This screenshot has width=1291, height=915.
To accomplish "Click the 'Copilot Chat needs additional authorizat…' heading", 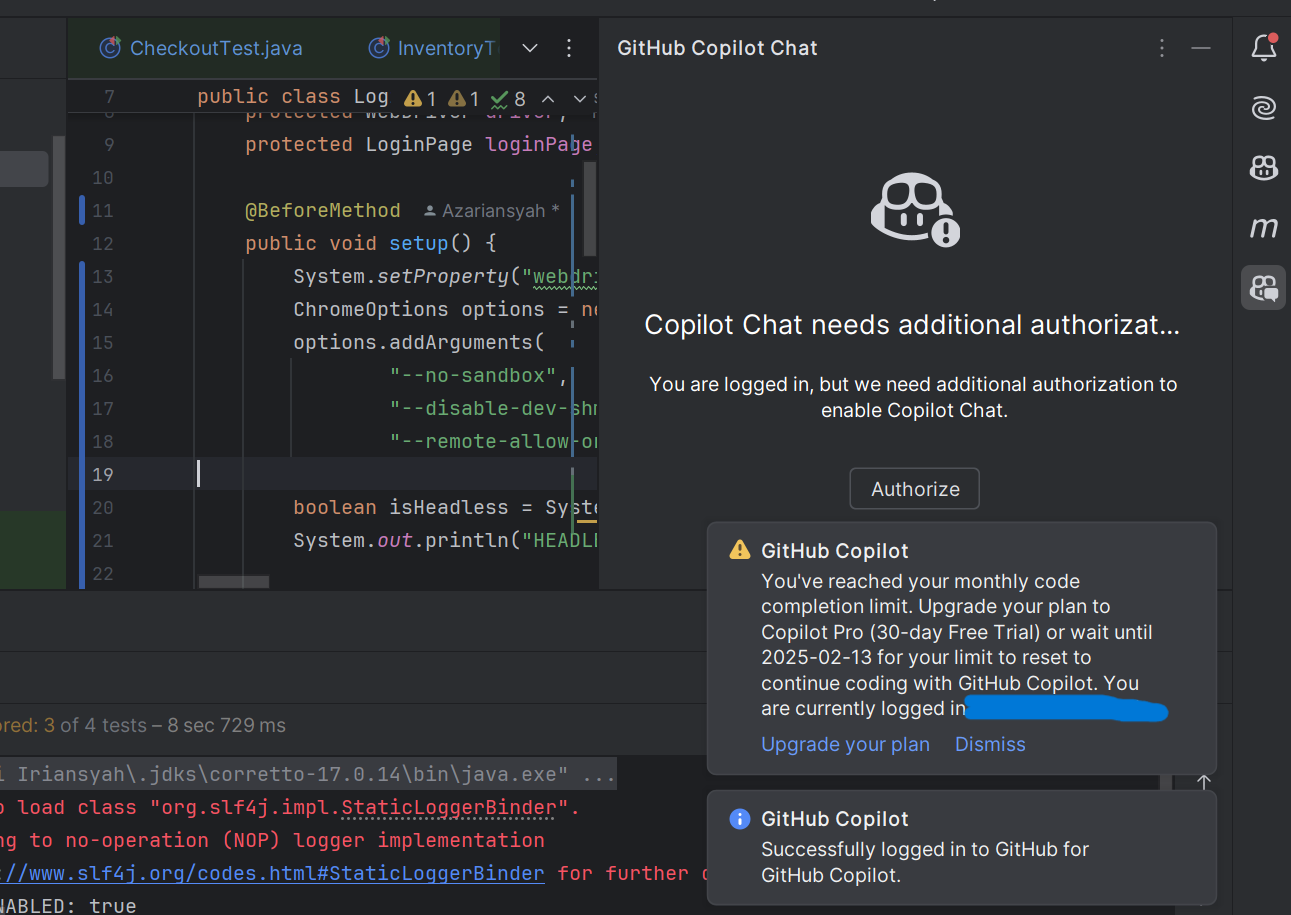I will (x=912, y=325).
